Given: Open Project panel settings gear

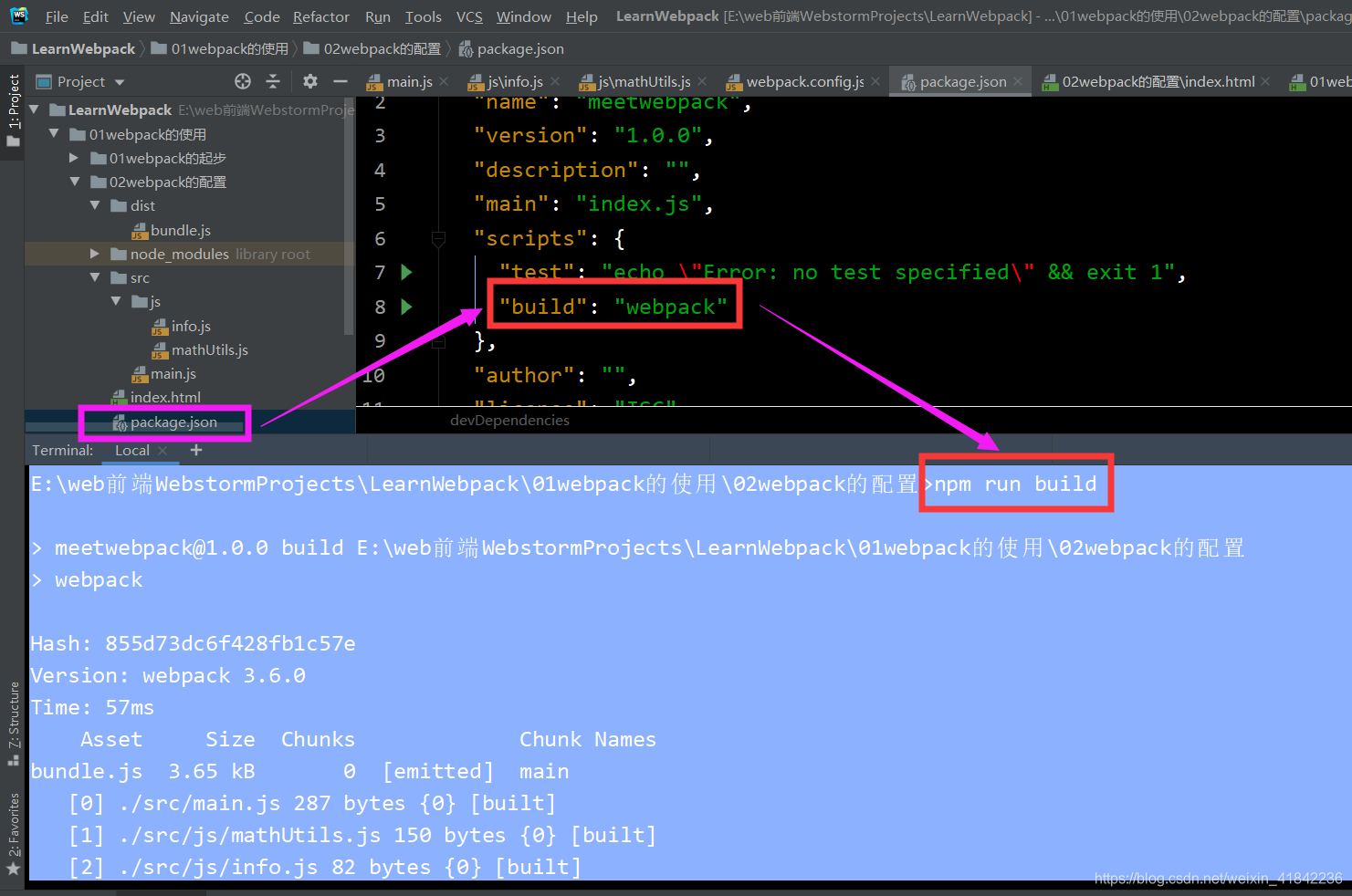Looking at the screenshot, I should coord(310,81).
